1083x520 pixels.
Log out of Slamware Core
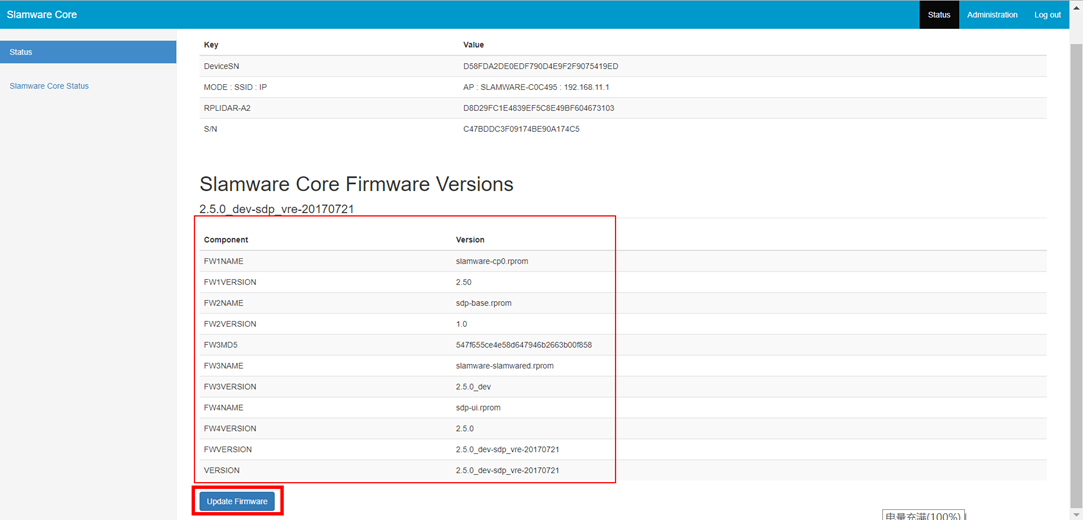click(1047, 15)
